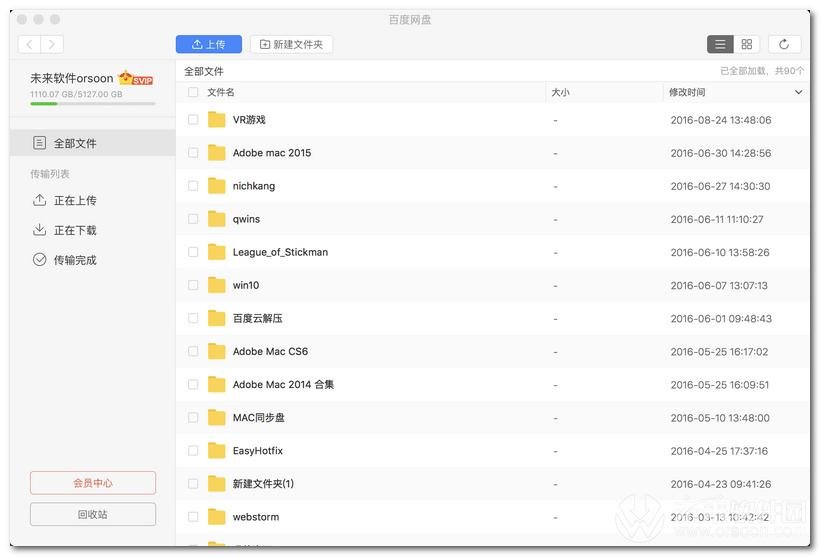Open 传输完成 transfer list
The height and width of the screenshot is (557, 821).
click(65, 260)
